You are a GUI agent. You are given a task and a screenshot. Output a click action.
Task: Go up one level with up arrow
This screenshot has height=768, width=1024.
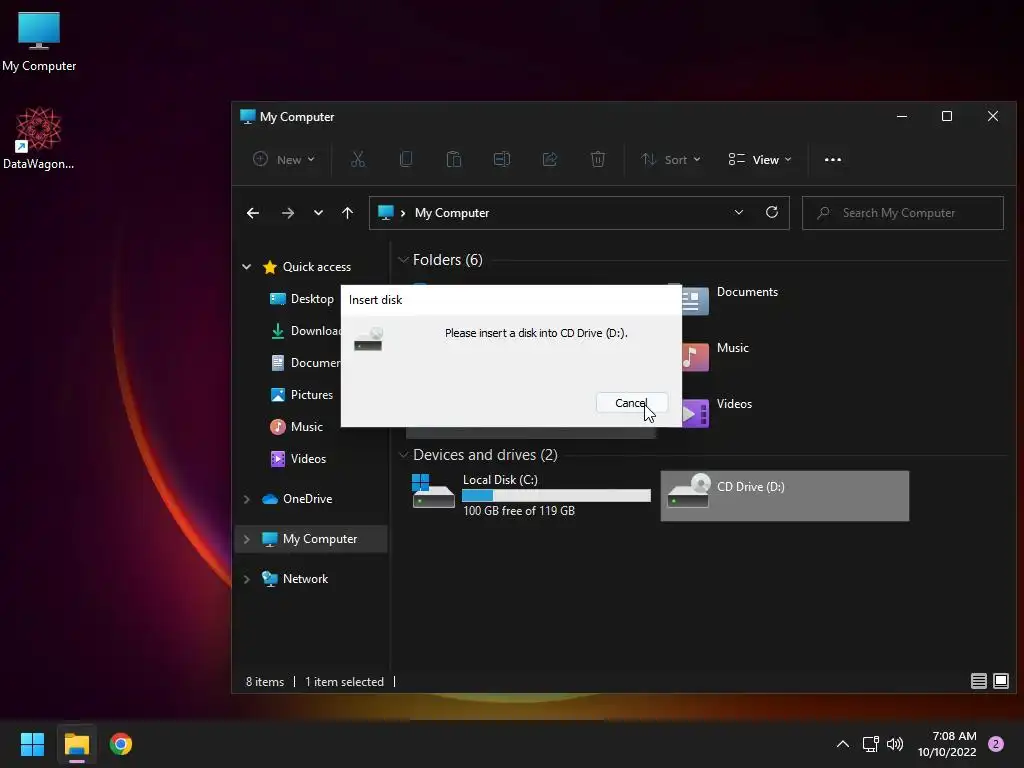coord(347,213)
